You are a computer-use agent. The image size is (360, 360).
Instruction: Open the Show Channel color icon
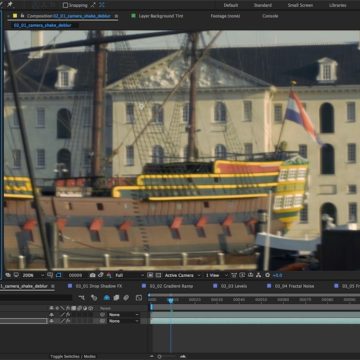[x=109, y=275]
